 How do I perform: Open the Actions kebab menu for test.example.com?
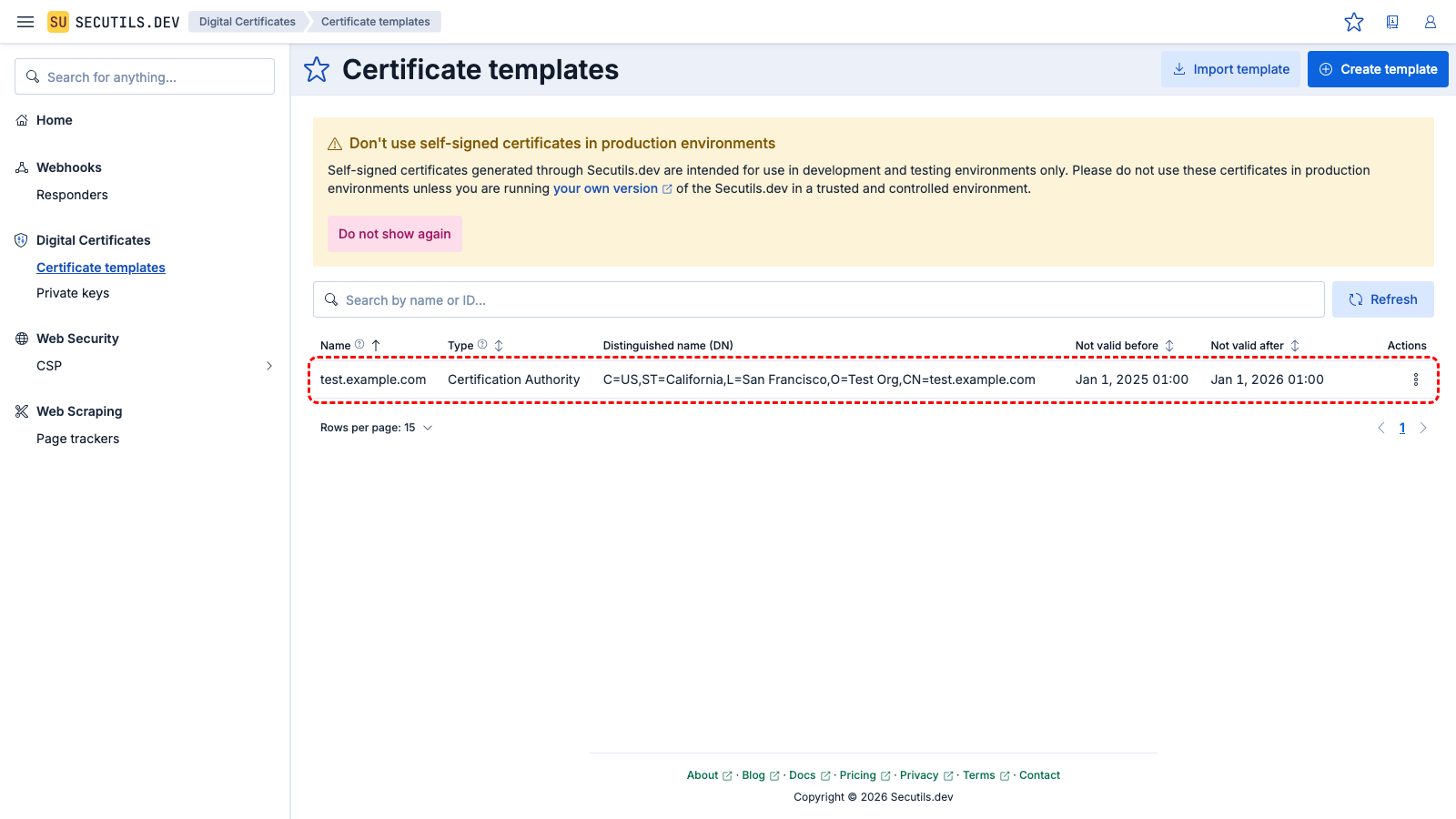click(x=1415, y=379)
